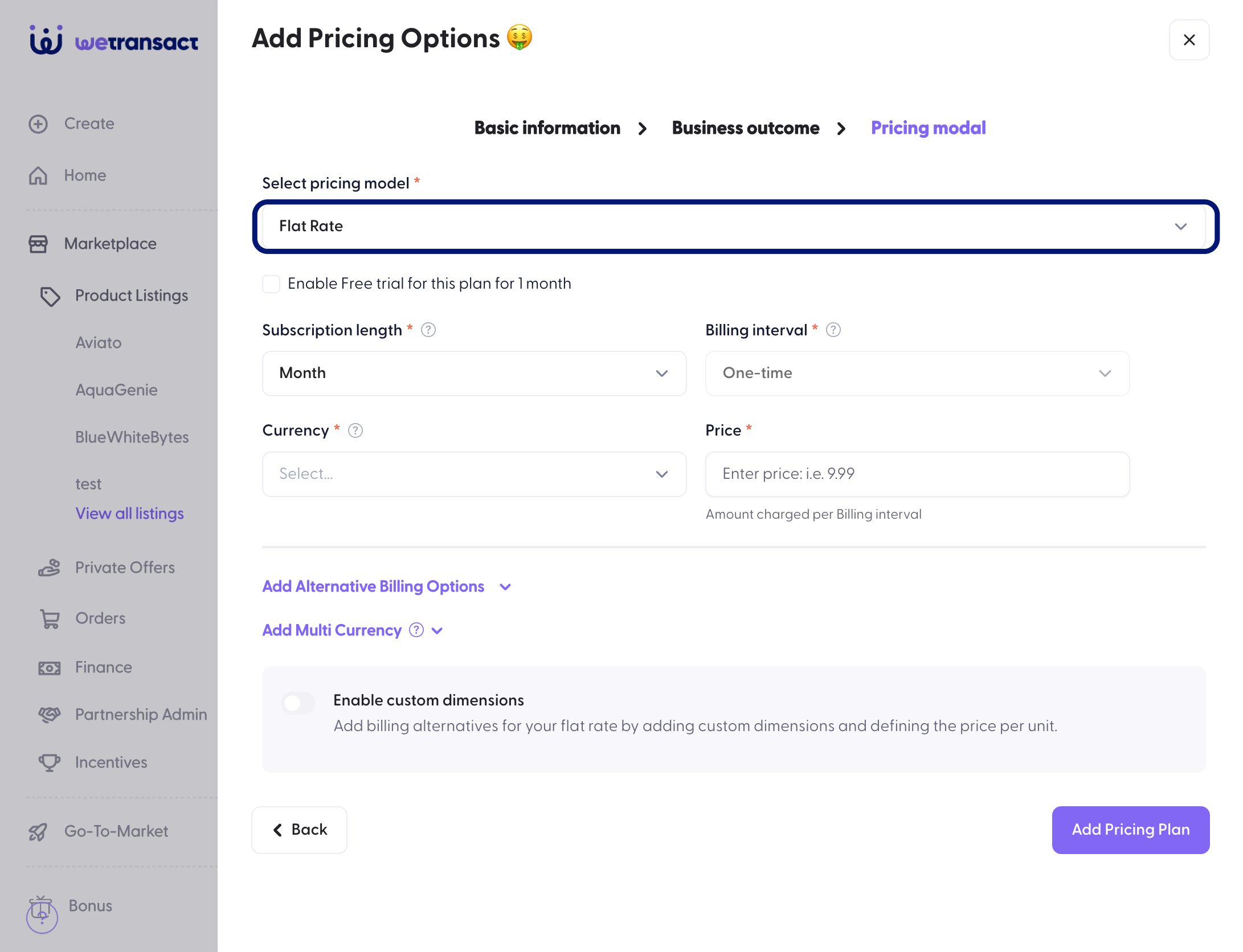Toggle Enable custom dimensions switch
This screenshot has width=1243, height=952.
[x=298, y=703]
